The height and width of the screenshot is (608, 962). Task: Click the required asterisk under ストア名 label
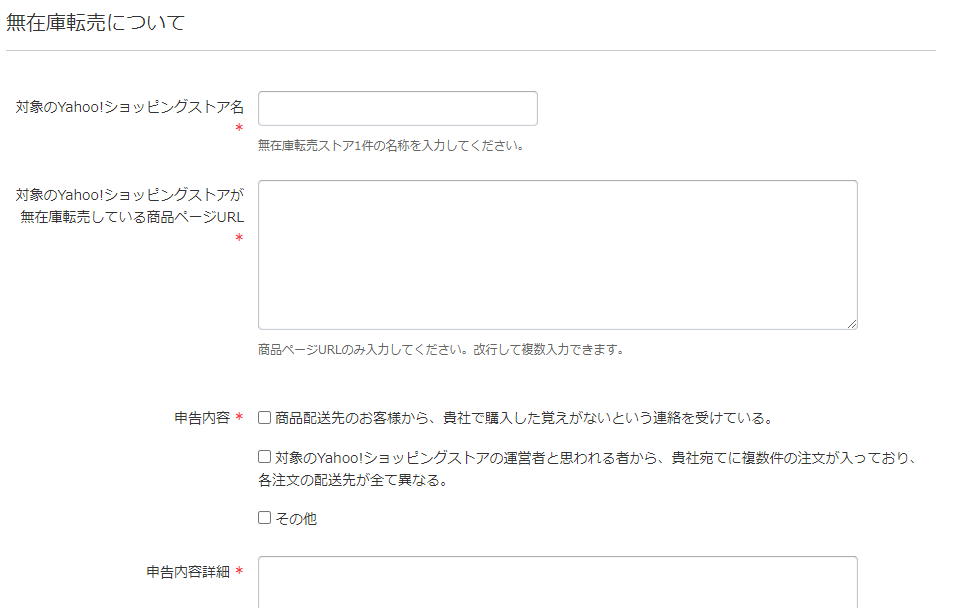click(x=239, y=128)
